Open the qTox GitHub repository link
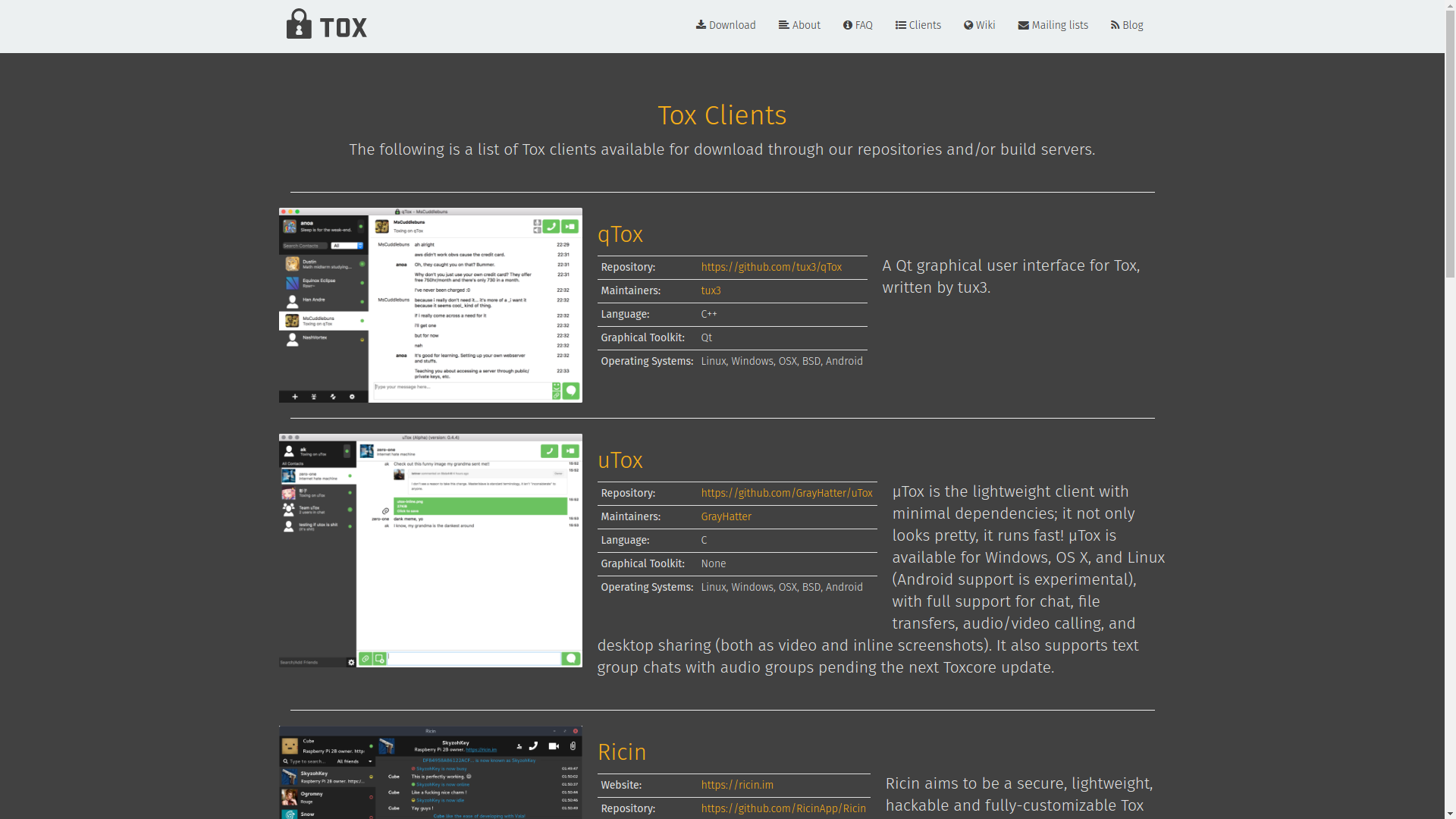The image size is (1456, 819). pos(770,267)
